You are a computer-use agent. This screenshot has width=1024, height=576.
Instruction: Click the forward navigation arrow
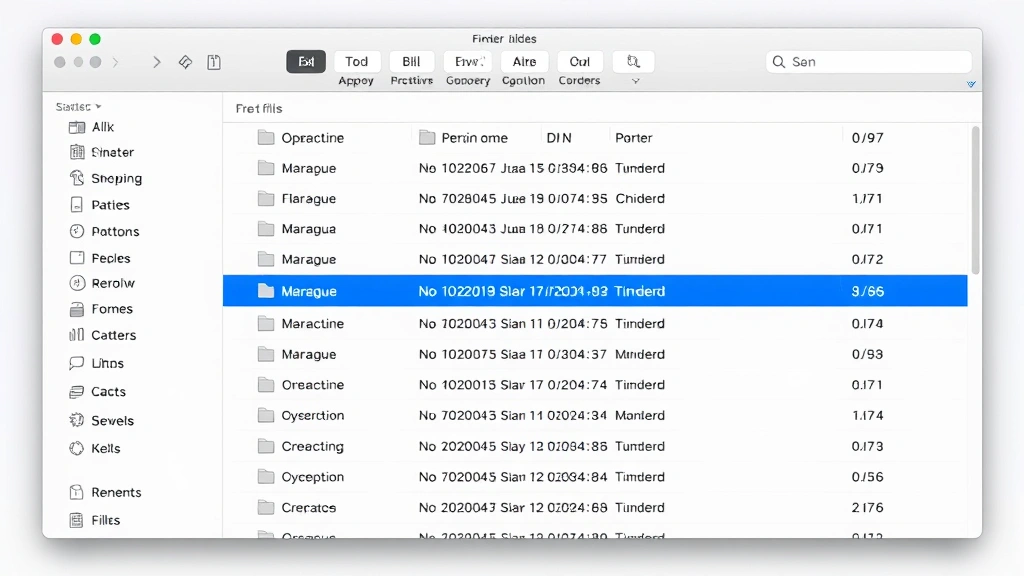tap(157, 61)
